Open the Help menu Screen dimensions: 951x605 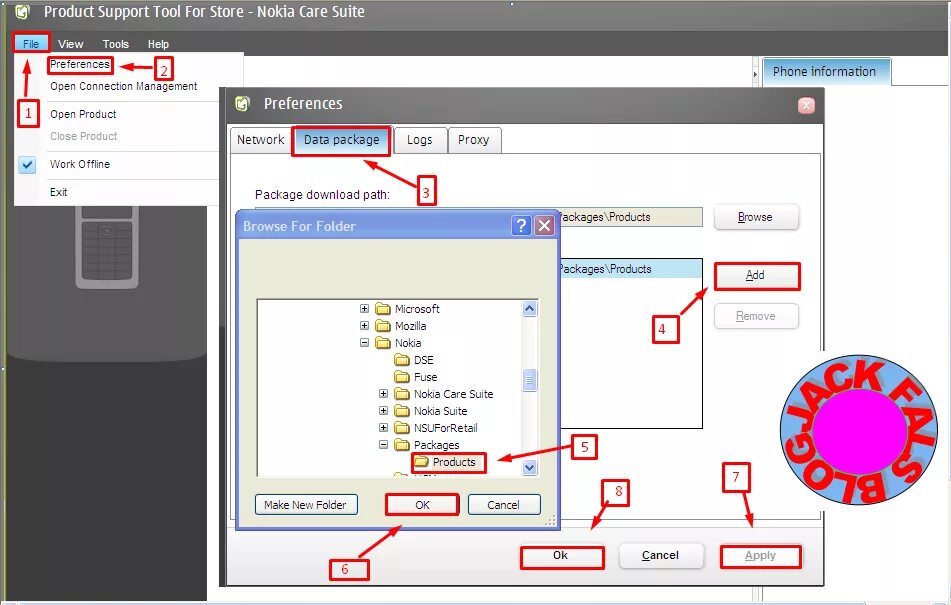[158, 44]
